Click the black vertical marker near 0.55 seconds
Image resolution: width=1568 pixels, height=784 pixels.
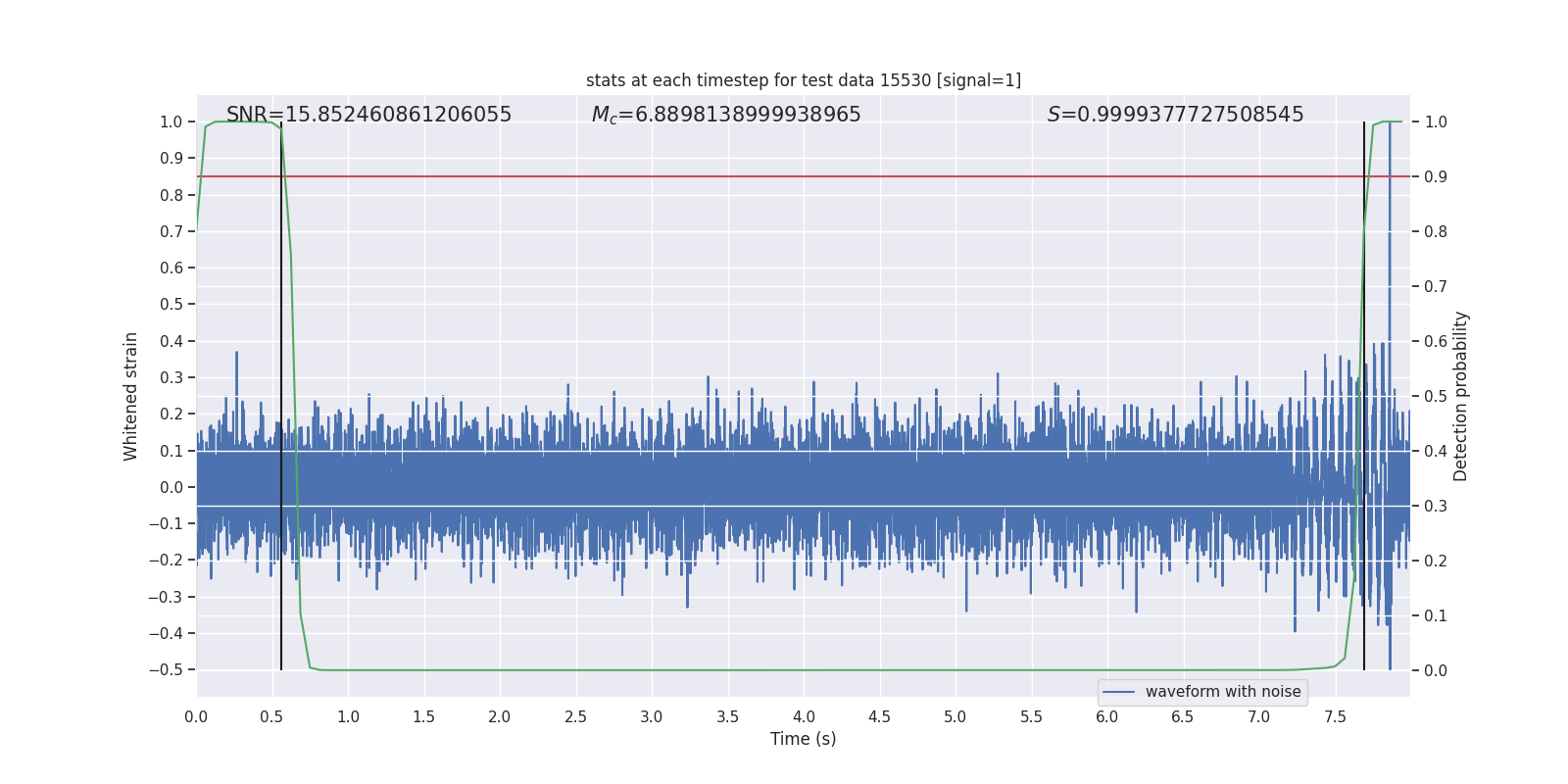point(281,392)
